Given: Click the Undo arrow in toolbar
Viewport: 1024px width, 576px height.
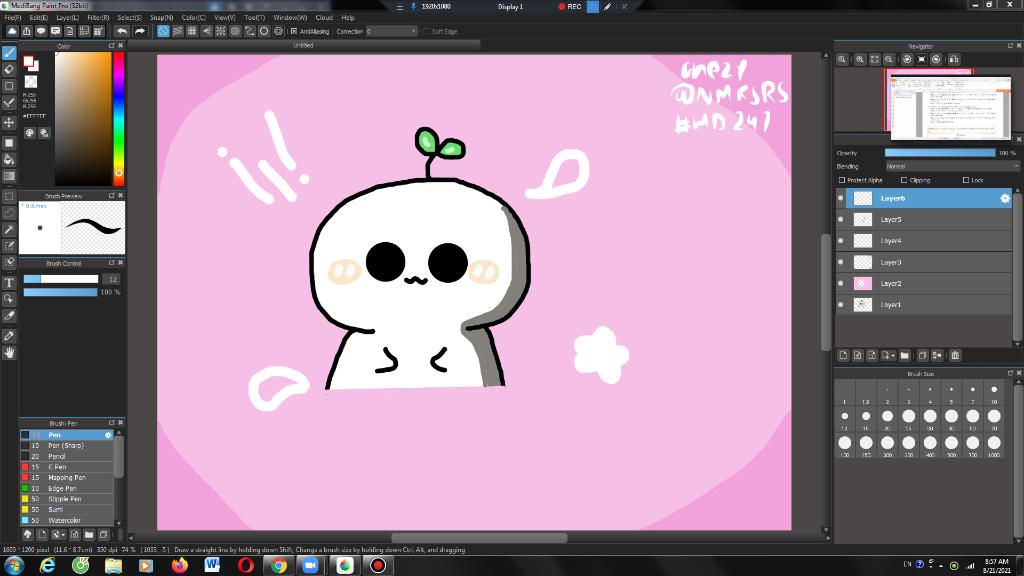Looking at the screenshot, I should pos(121,31).
